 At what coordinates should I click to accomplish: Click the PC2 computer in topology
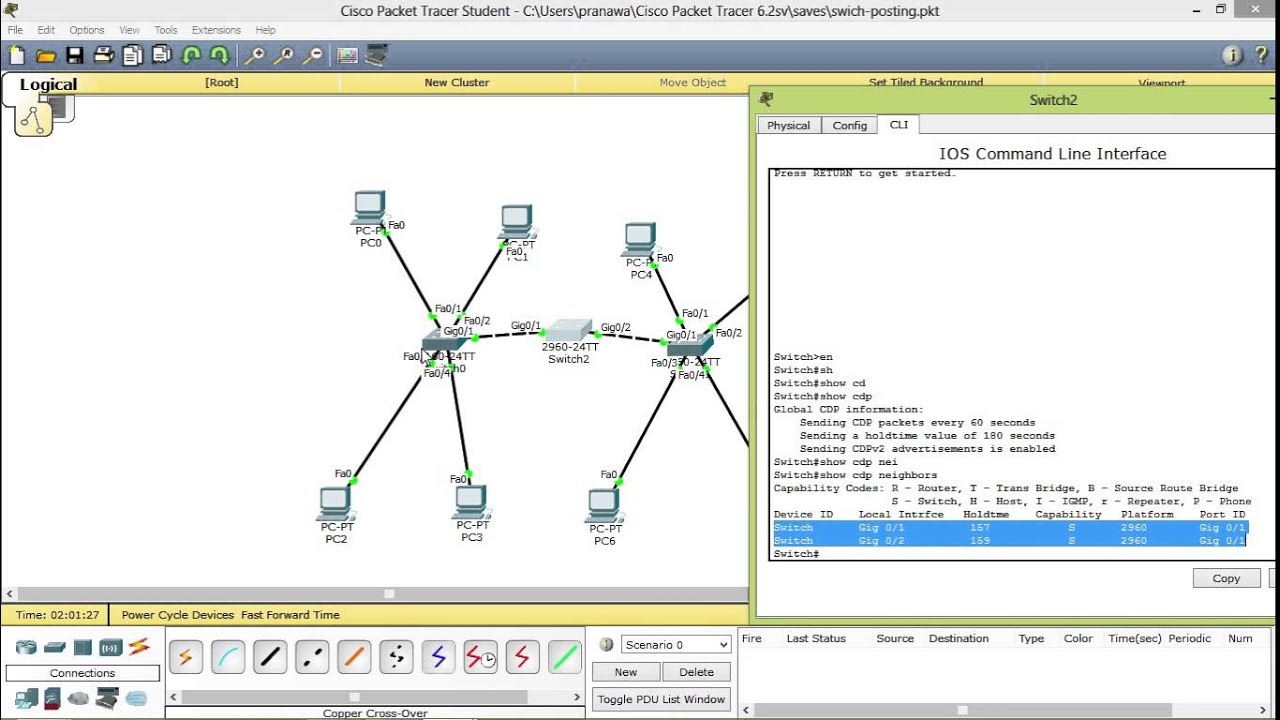coord(335,503)
